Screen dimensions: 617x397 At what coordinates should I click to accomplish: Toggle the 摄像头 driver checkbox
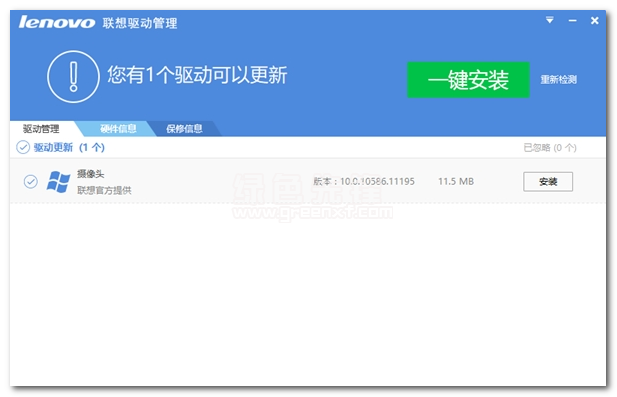pyautogui.click(x=31, y=181)
